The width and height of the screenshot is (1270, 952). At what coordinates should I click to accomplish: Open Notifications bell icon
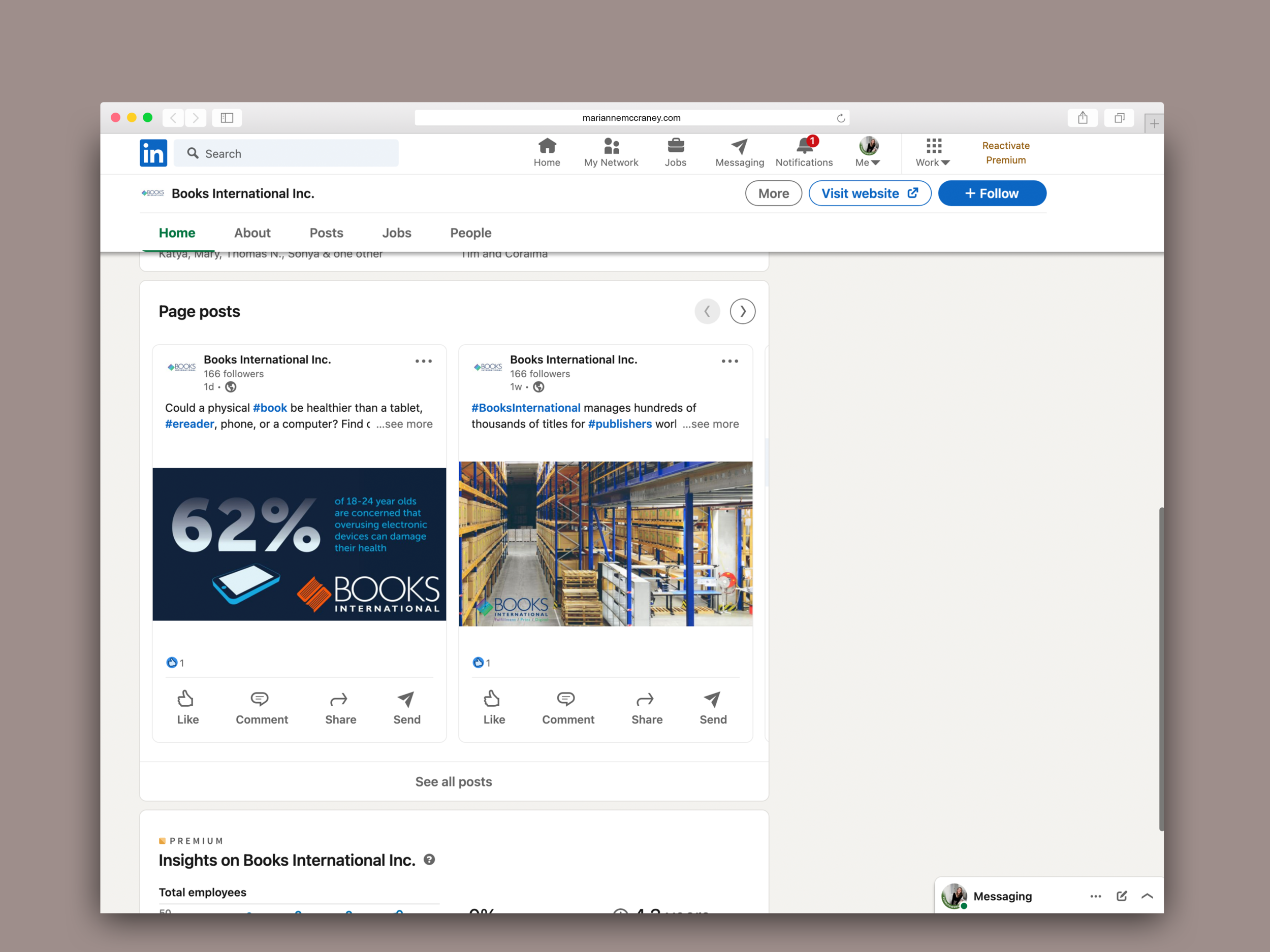804,153
